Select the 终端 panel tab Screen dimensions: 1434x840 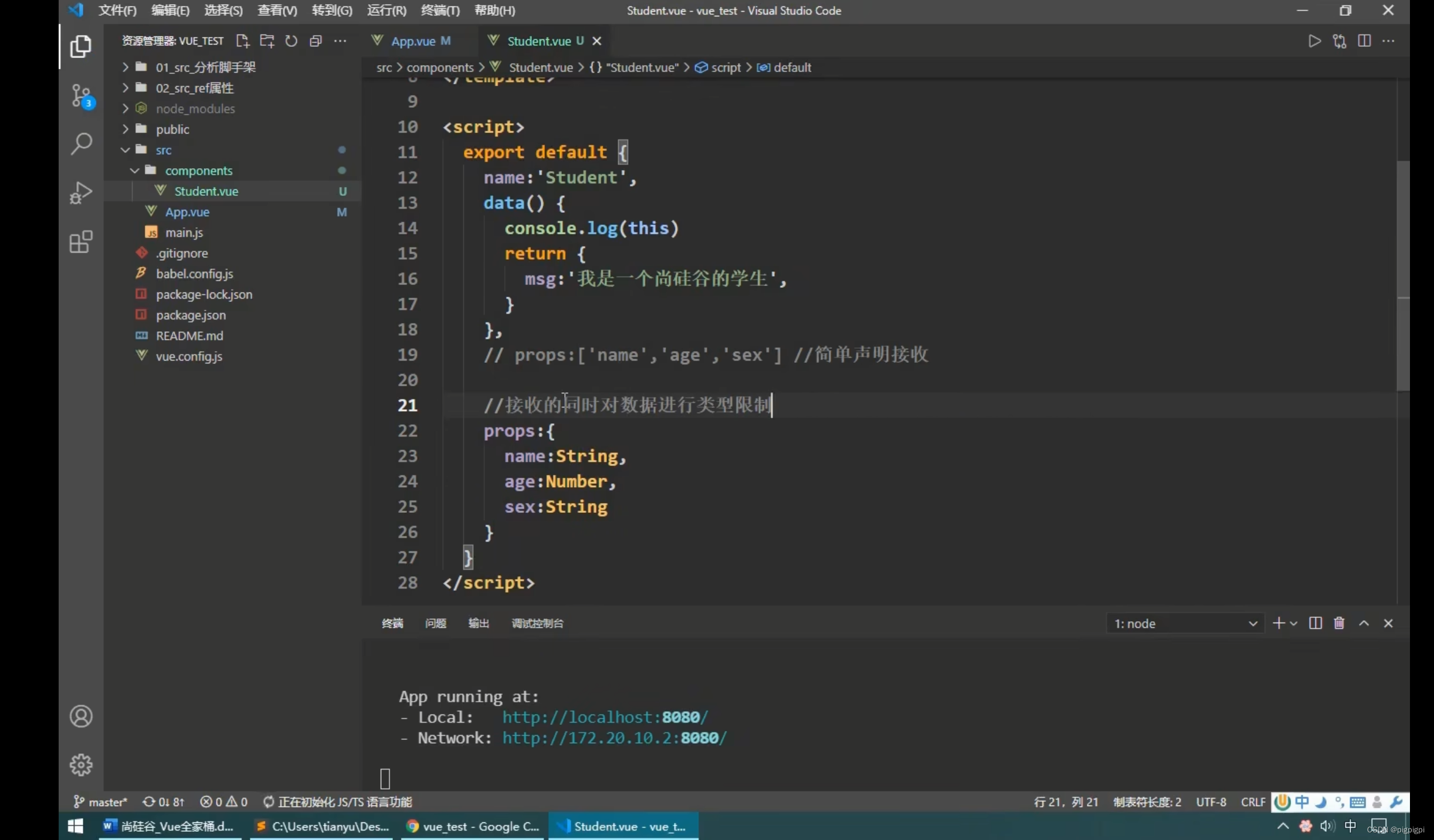click(392, 623)
